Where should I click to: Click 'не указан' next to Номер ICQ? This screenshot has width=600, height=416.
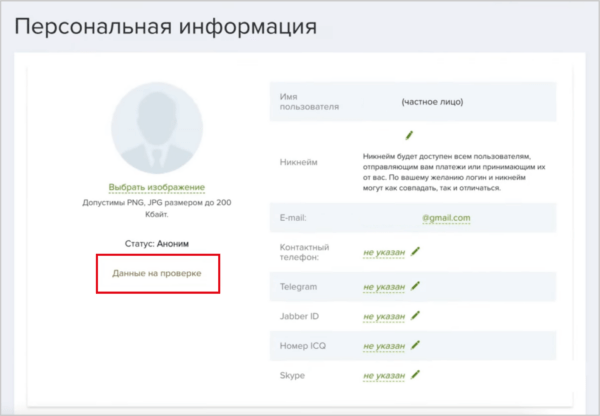tap(384, 346)
